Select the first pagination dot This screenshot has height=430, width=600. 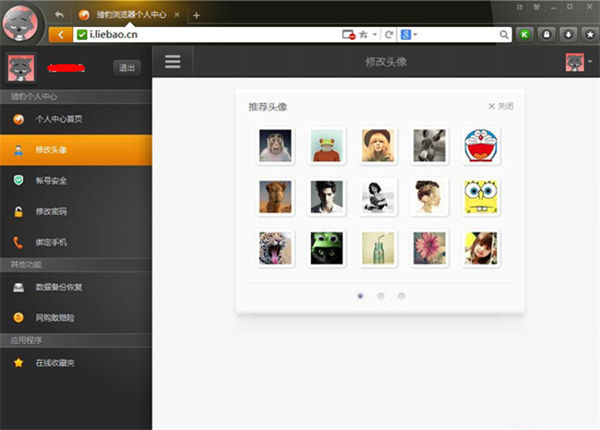[360, 296]
